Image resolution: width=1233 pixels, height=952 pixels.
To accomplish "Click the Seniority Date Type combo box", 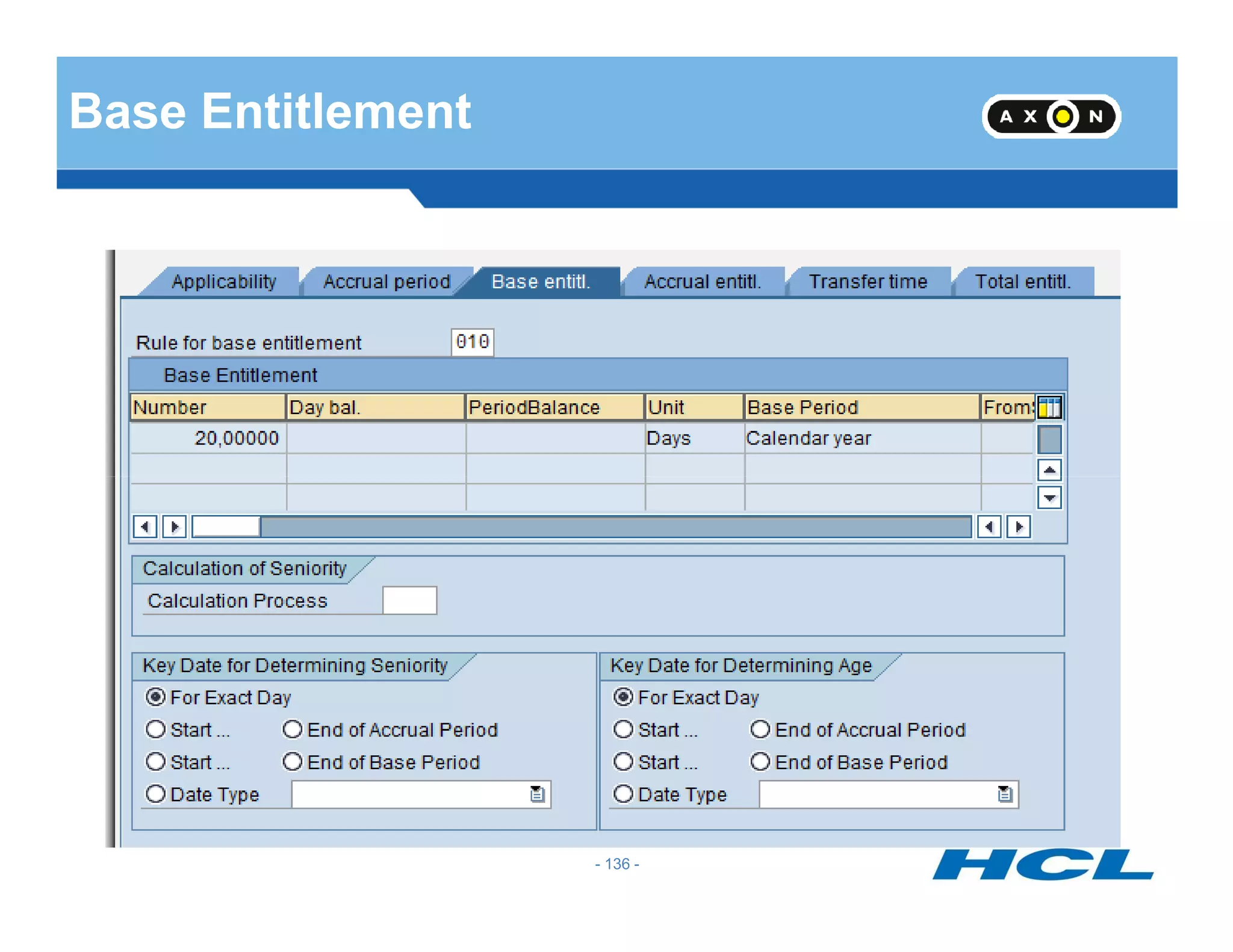I will (421, 794).
